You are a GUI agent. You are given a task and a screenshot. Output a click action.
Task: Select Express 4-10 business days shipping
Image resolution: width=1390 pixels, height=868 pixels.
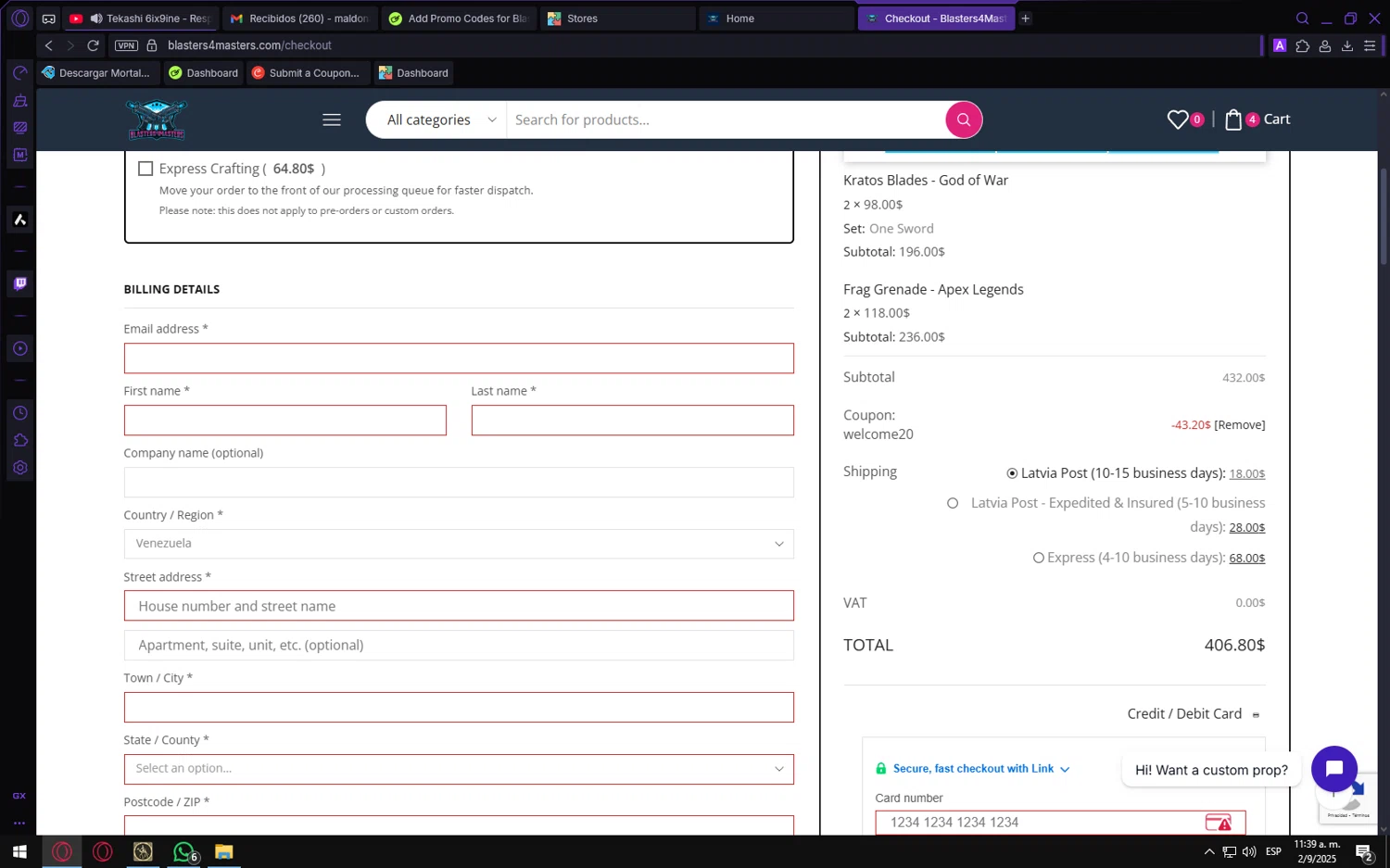pyautogui.click(x=1039, y=558)
